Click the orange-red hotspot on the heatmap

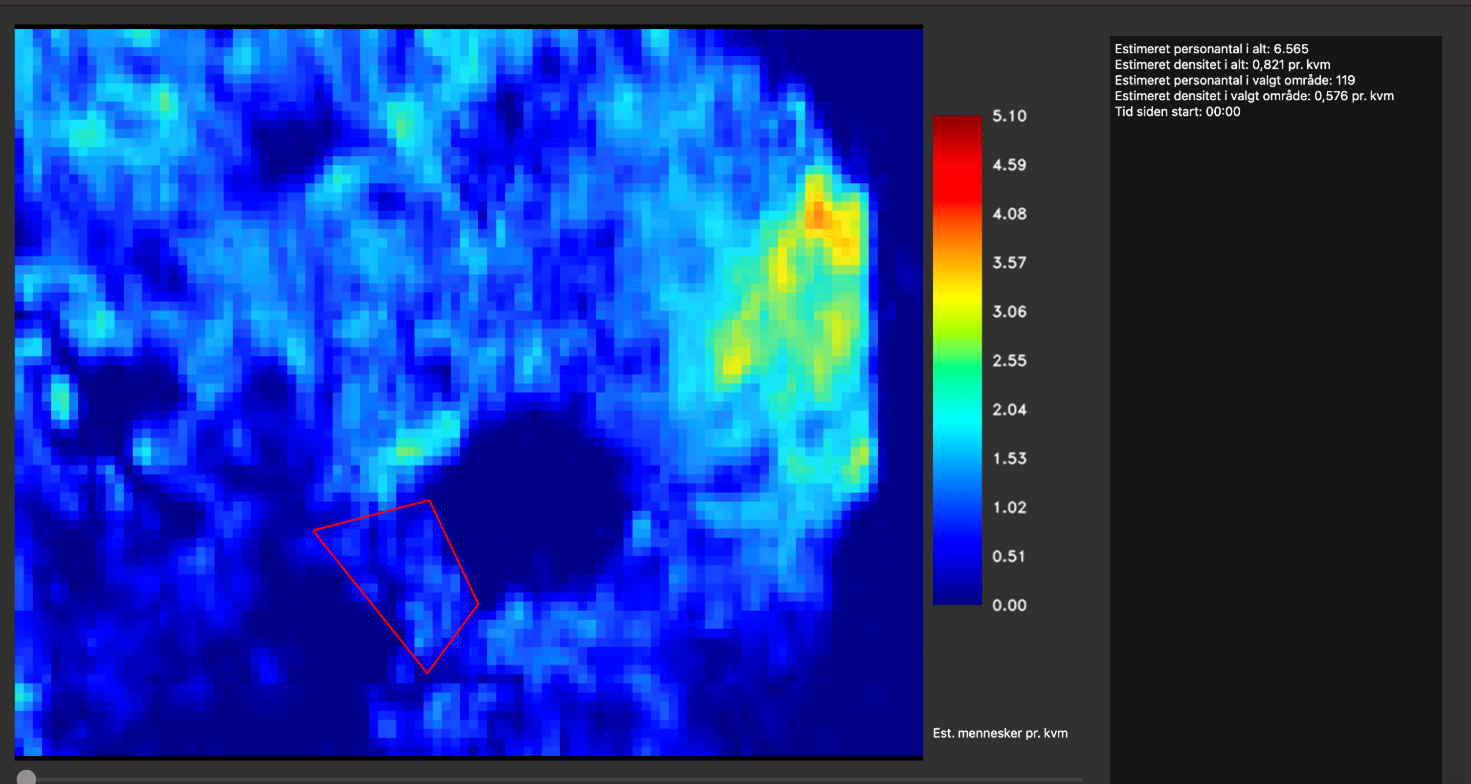pyautogui.click(x=819, y=213)
